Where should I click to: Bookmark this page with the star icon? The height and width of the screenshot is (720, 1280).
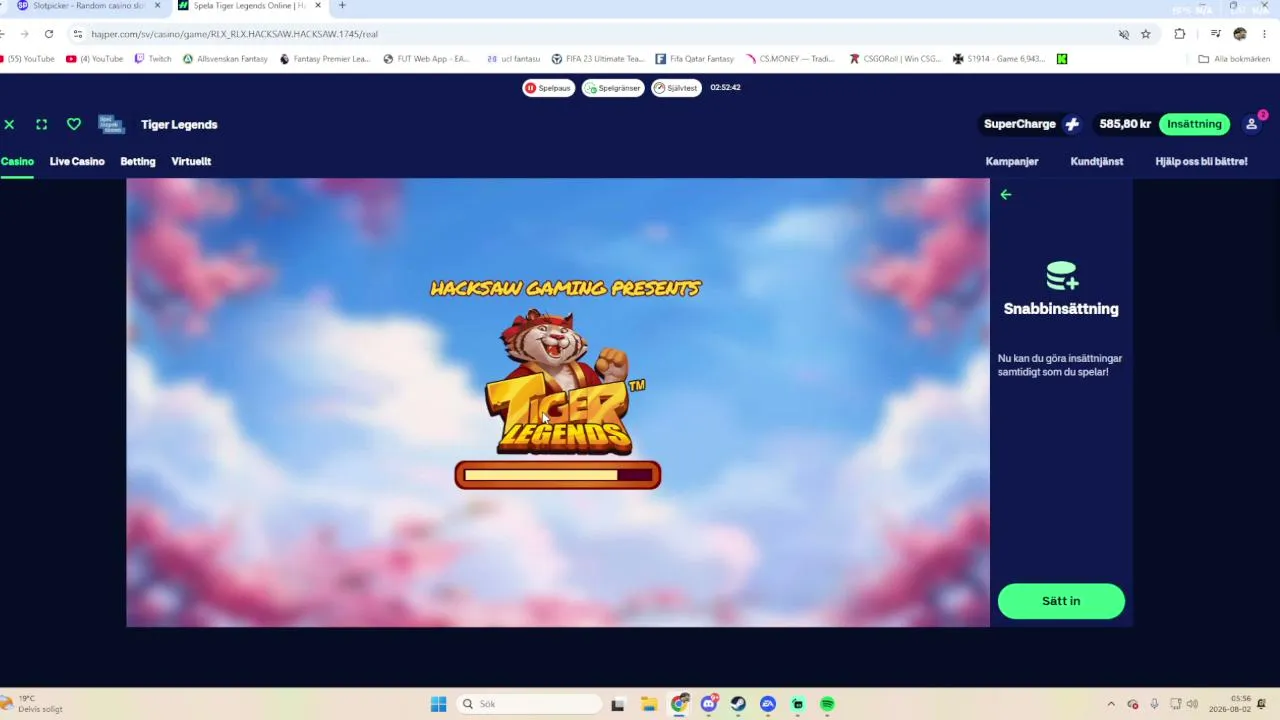[x=1146, y=34]
